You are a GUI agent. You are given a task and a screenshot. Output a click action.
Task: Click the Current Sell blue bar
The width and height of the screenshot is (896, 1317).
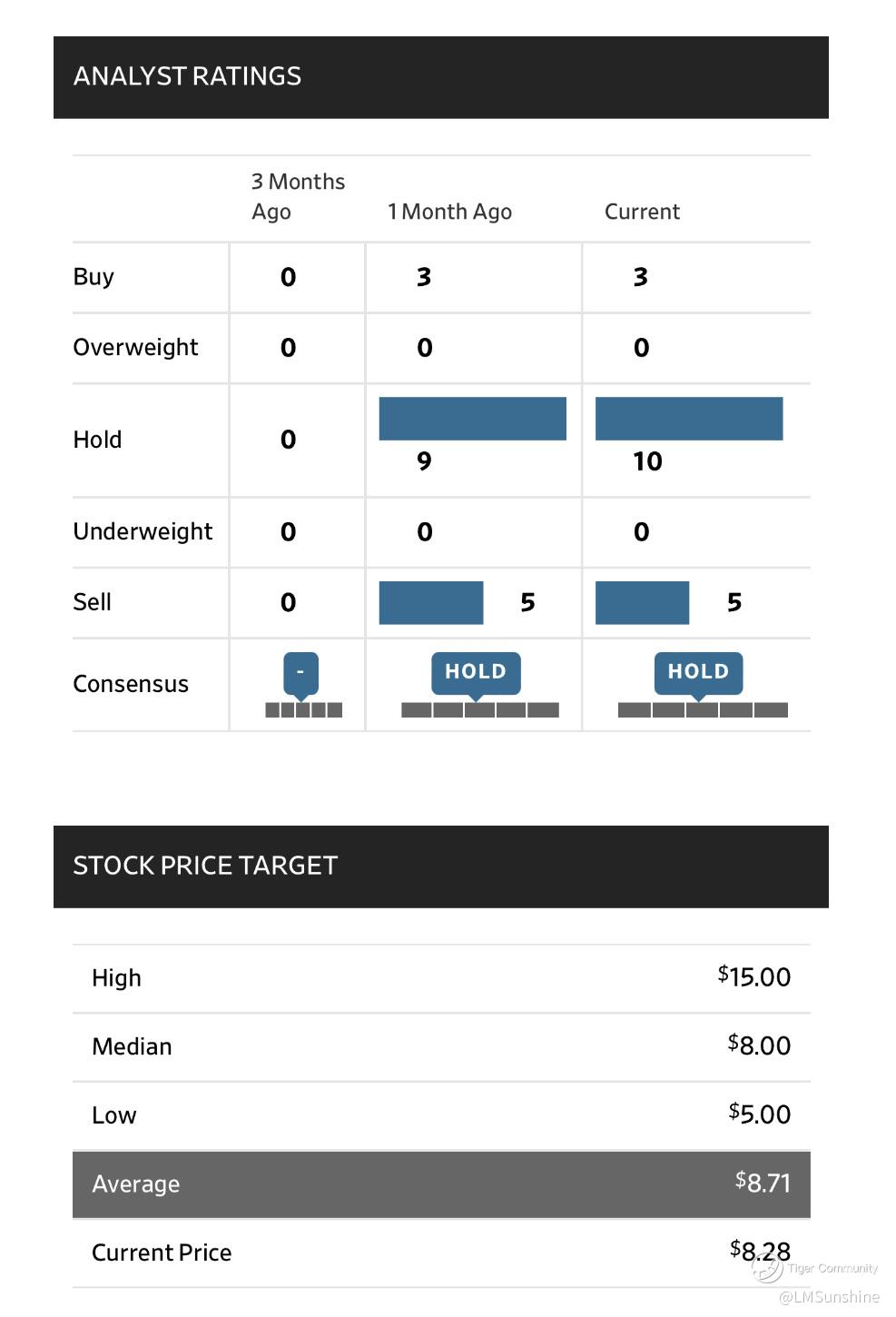click(642, 603)
